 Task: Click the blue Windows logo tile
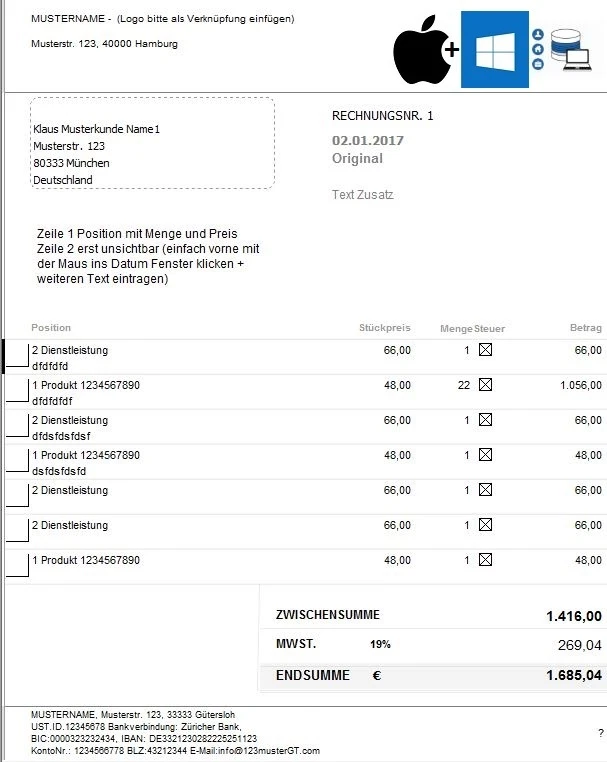tap(495, 50)
